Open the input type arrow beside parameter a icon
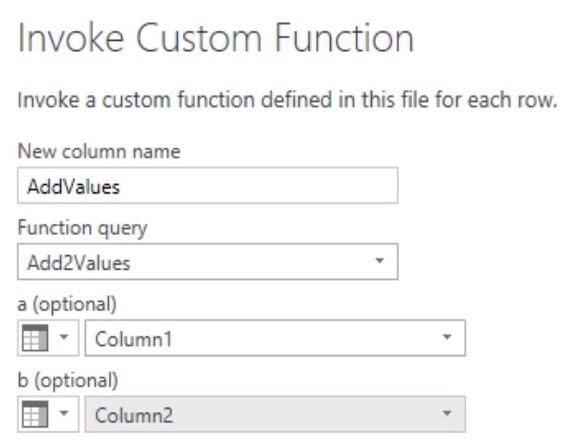The image size is (574, 447). (x=64, y=337)
